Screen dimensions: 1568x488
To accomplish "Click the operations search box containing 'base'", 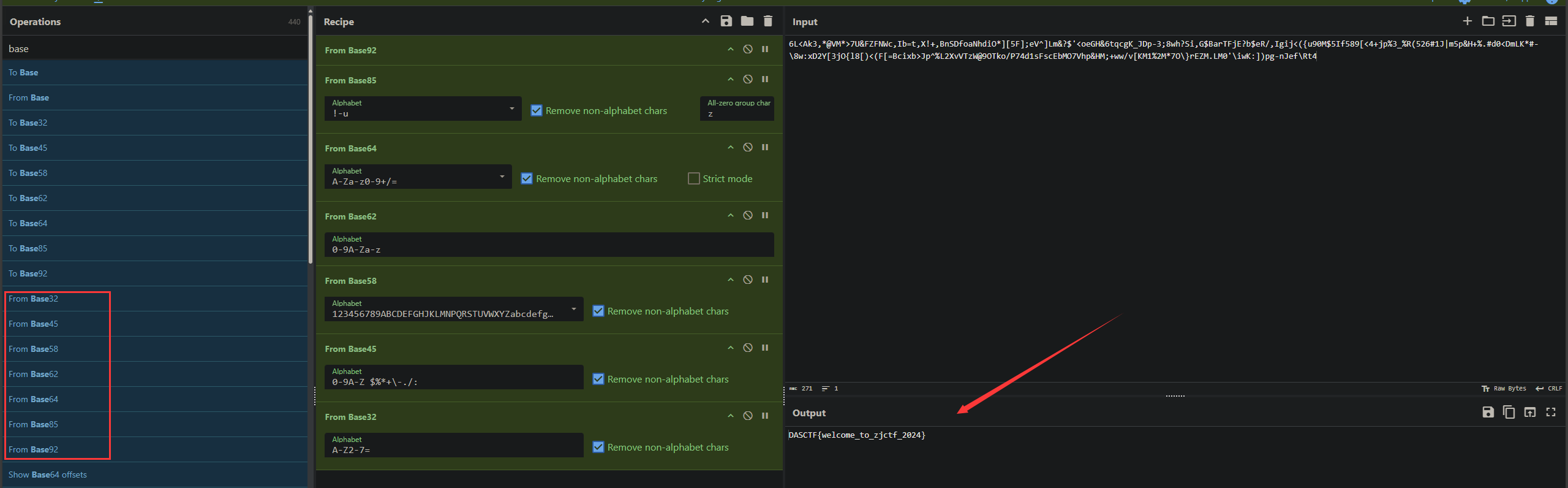I will coord(153,49).
